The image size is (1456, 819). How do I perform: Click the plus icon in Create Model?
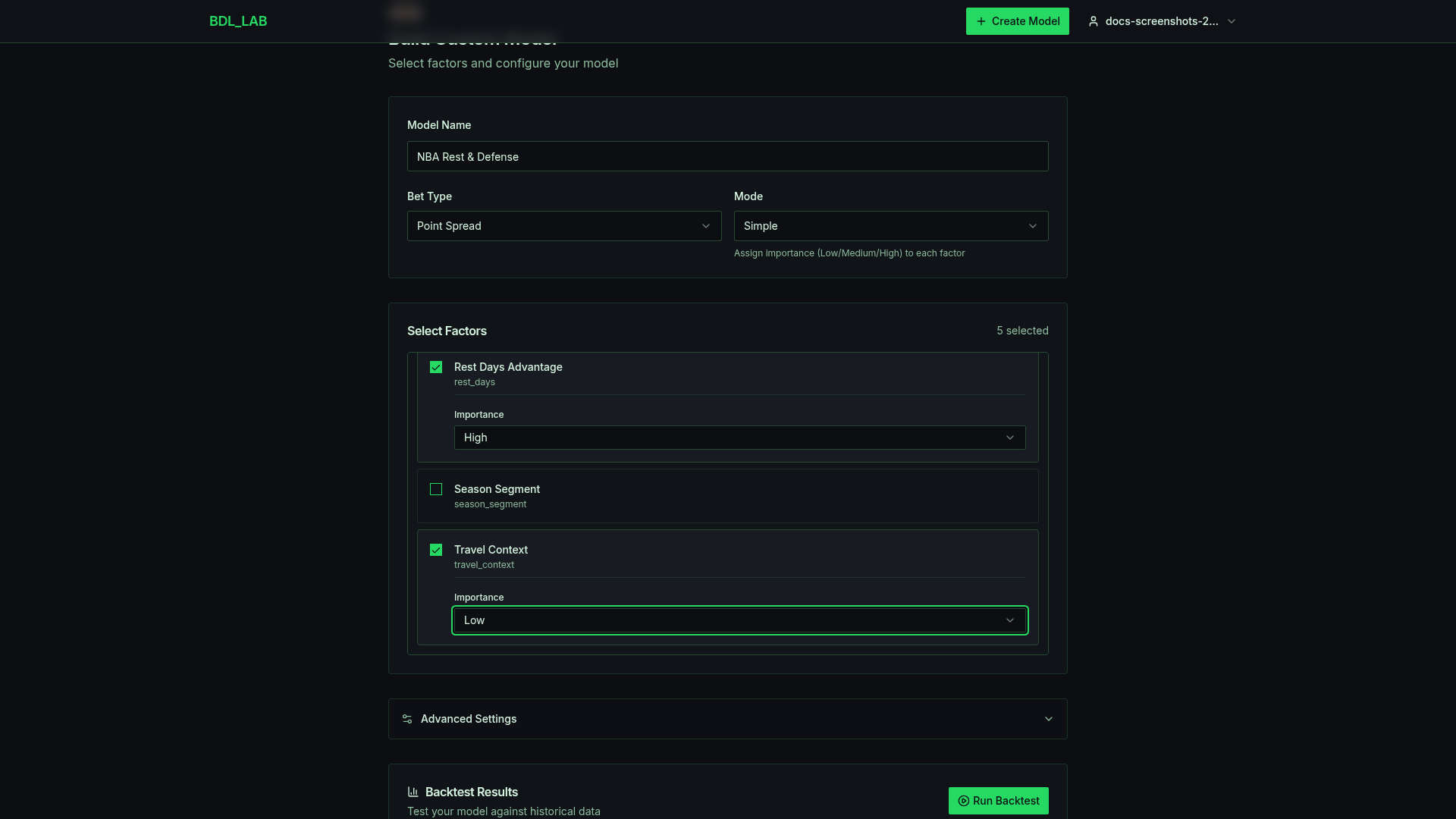point(981,21)
